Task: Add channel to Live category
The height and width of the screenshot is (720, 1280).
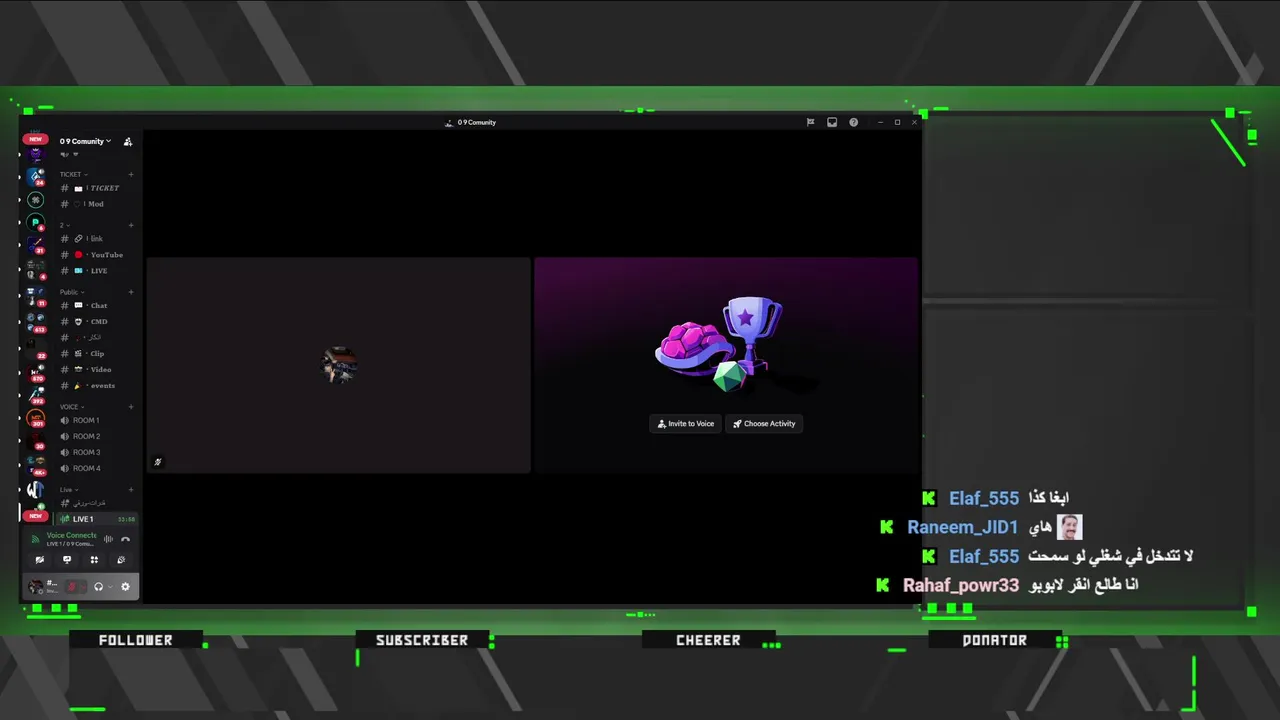Action: click(x=131, y=490)
